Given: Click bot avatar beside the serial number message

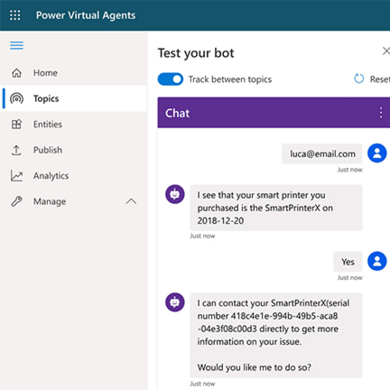Looking at the screenshot, I should (x=175, y=302).
